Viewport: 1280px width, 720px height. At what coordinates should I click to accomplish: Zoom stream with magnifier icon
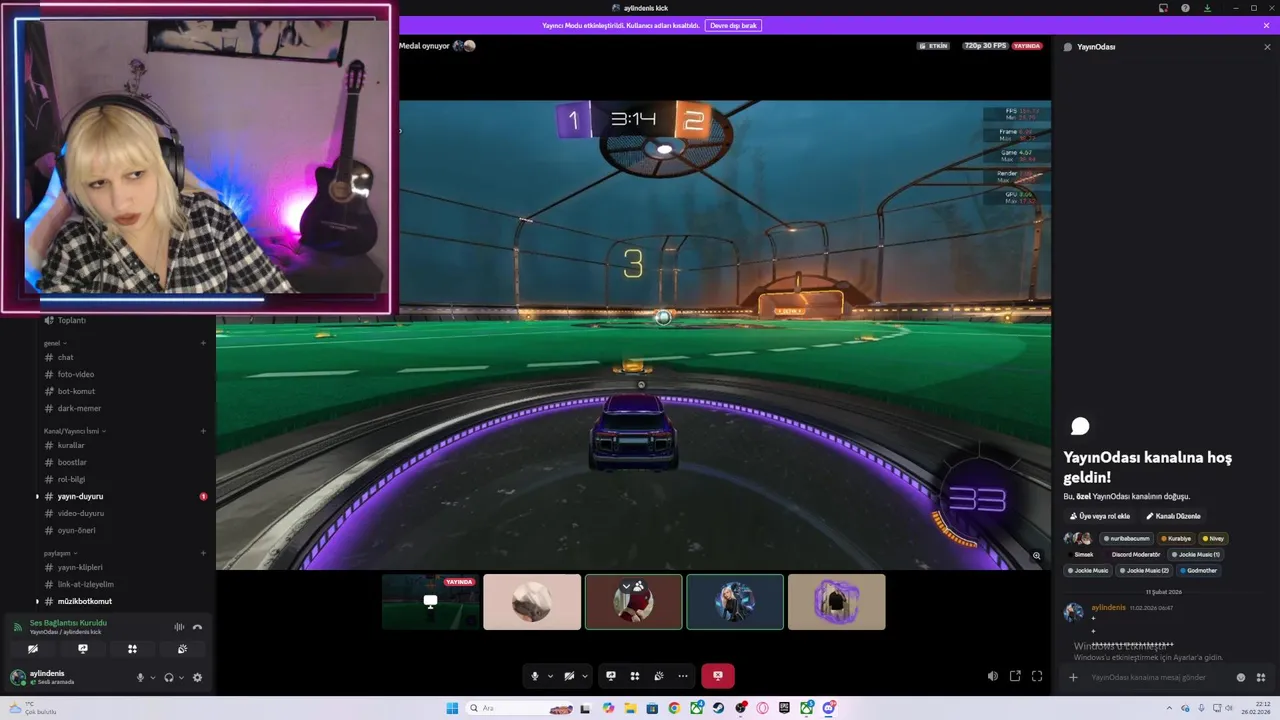(x=1037, y=555)
